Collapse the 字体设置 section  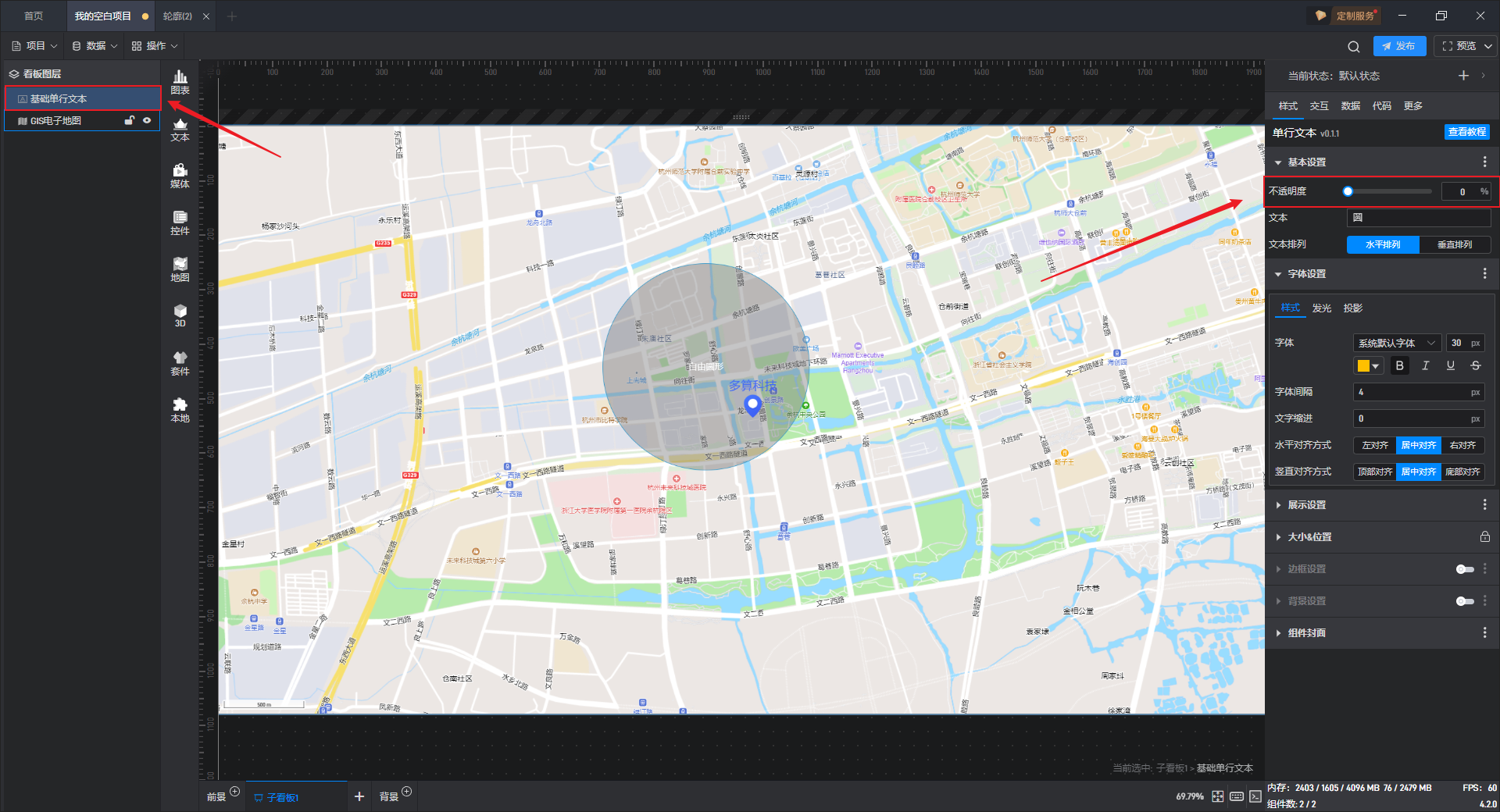(1278, 274)
